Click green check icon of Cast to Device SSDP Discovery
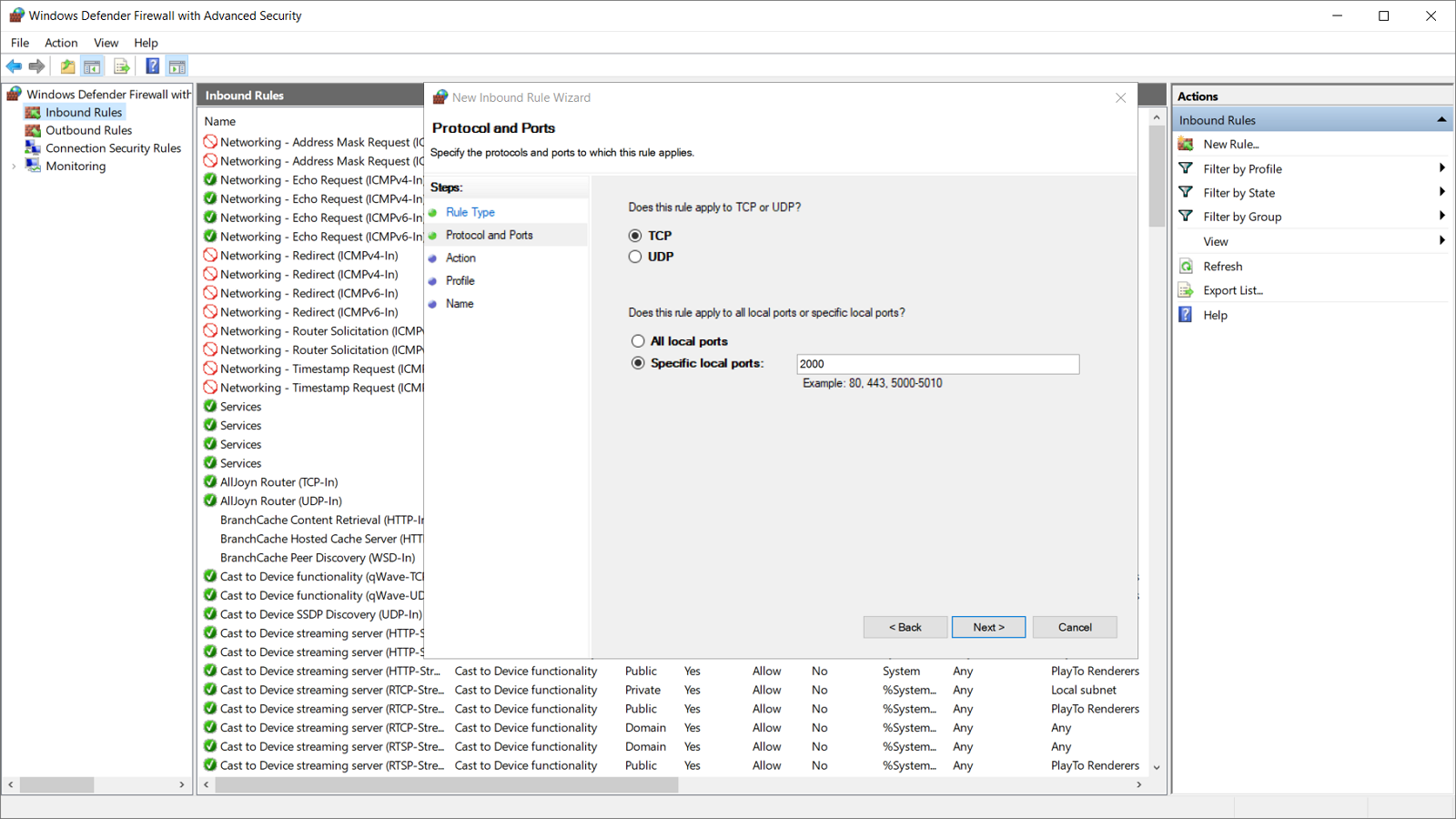Screen dimensions: 1456x819 click(210, 614)
